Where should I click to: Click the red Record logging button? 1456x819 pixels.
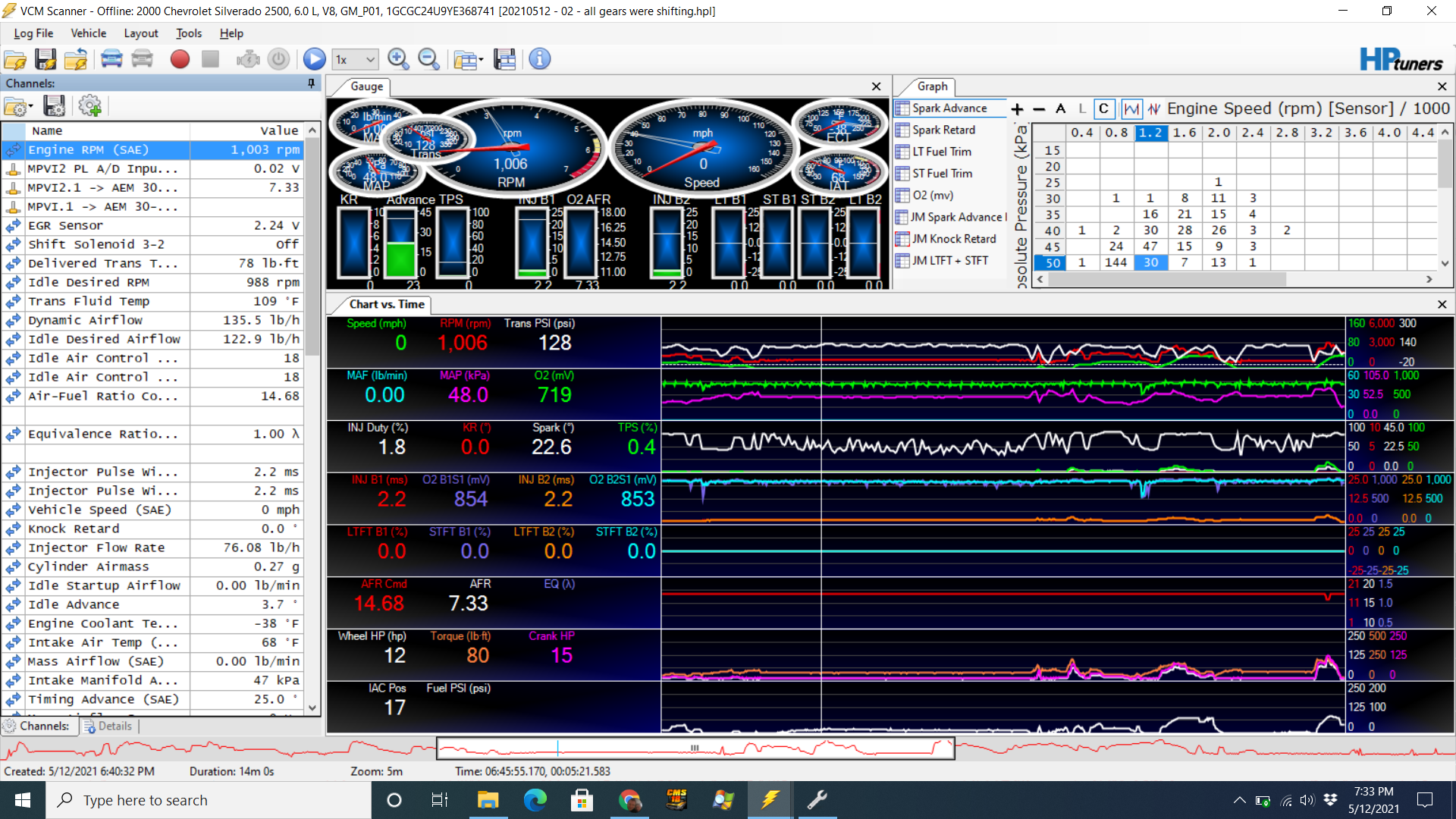click(x=180, y=59)
